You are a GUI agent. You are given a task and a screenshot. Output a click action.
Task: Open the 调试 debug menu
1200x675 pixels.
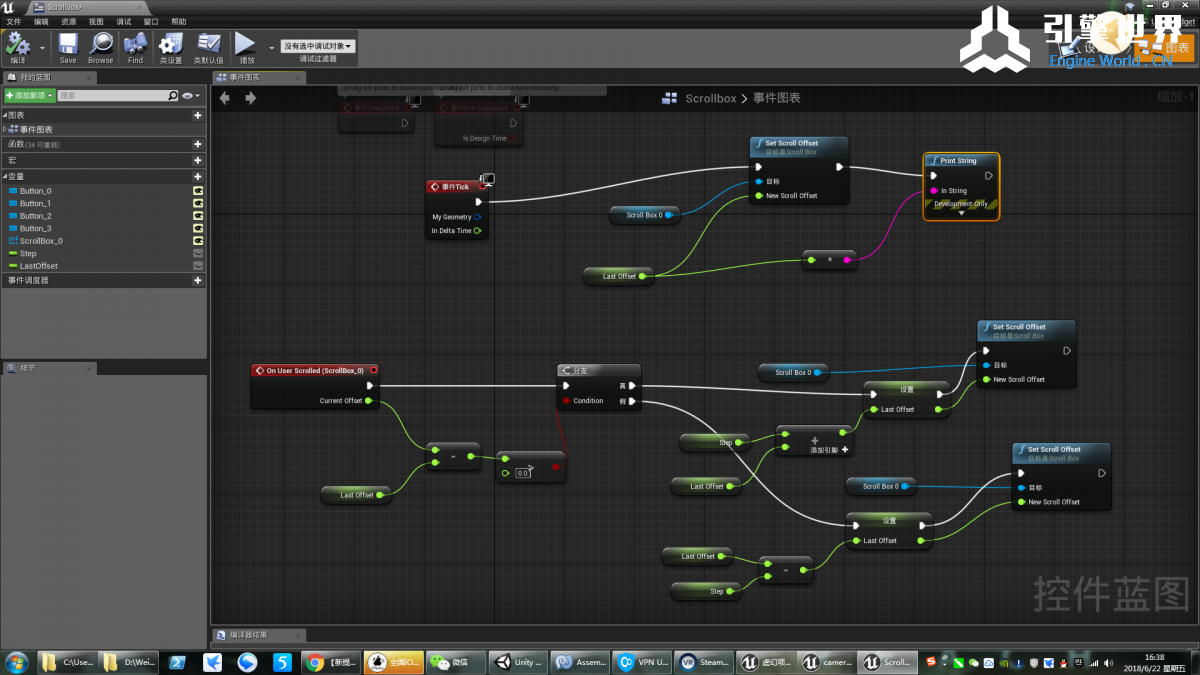coord(123,21)
